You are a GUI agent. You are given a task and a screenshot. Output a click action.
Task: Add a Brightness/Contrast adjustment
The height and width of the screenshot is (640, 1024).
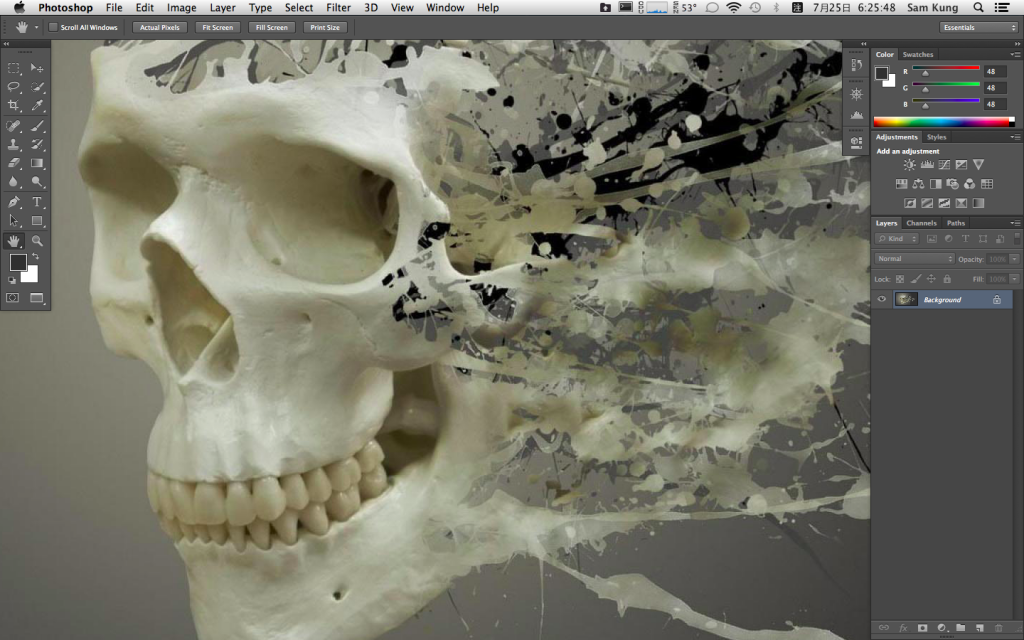[x=909, y=165]
